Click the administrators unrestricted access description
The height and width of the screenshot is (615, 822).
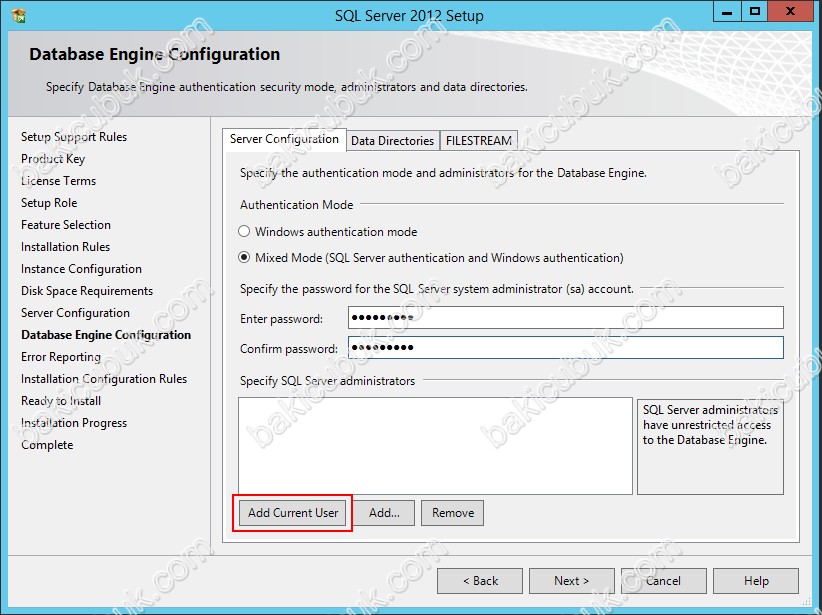point(710,425)
